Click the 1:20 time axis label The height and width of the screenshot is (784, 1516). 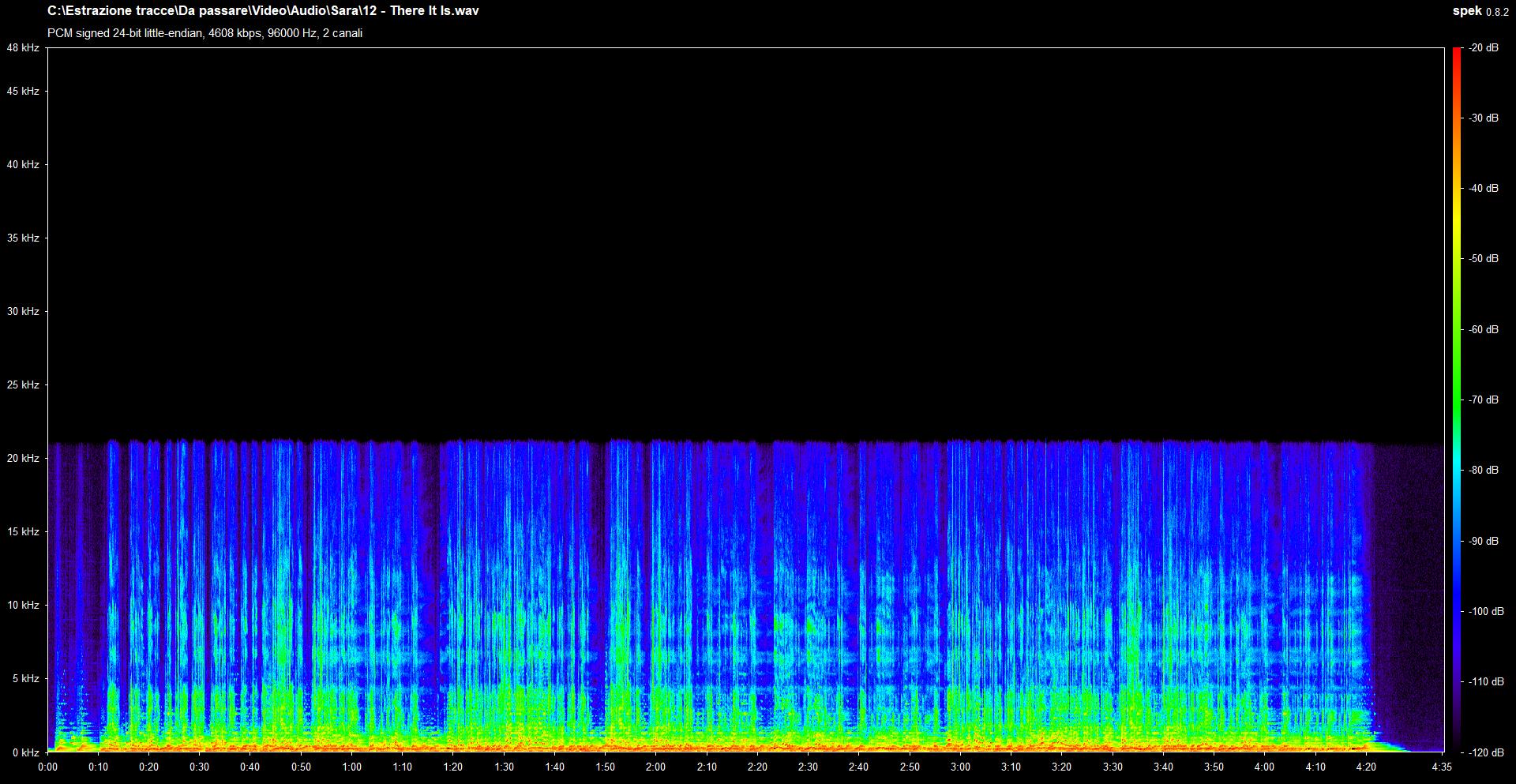click(453, 767)
